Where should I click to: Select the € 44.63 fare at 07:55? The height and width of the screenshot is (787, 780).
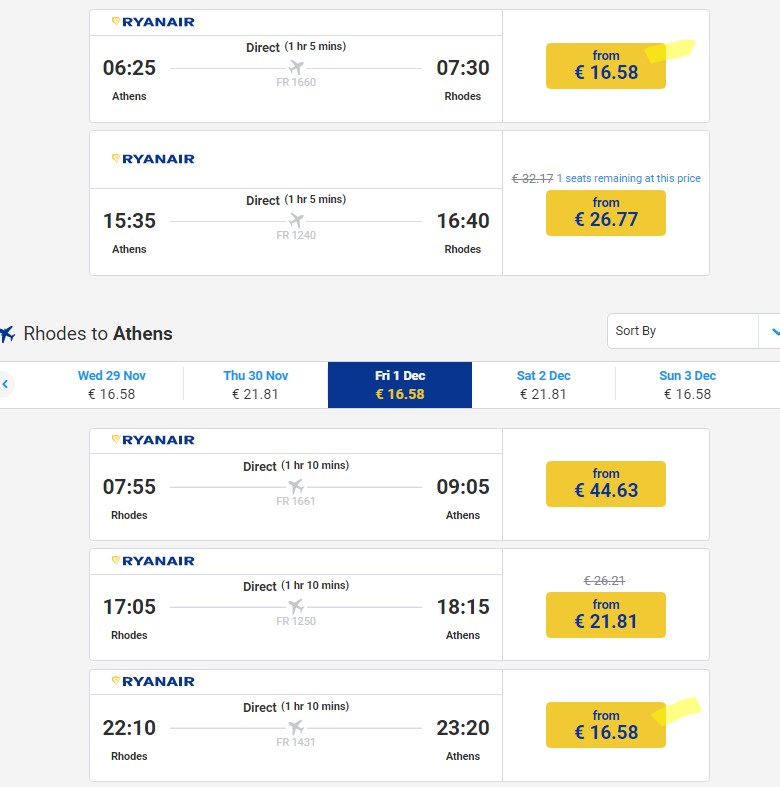coord(605,484)
